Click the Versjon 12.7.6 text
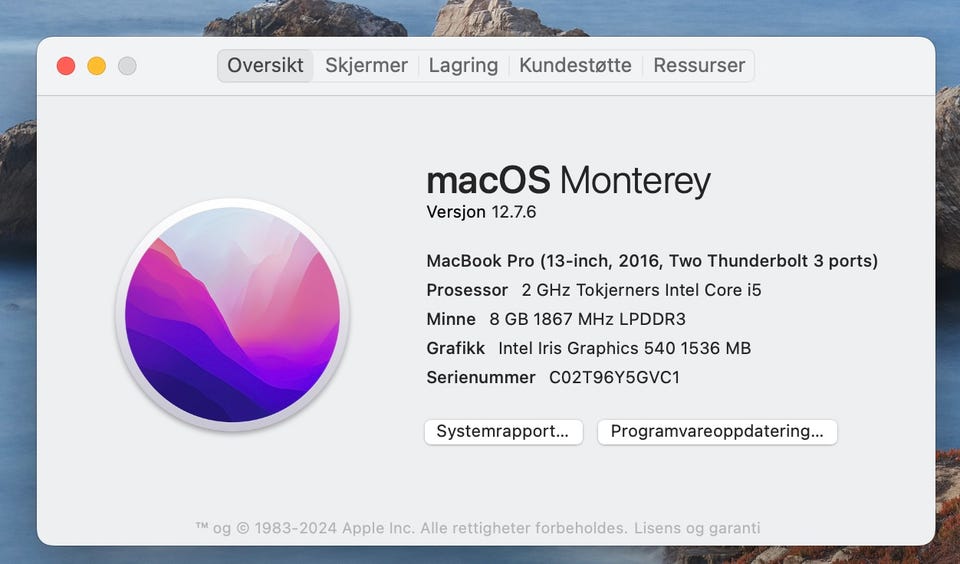The height and width of the screenshot is (564, 960). 481,212
